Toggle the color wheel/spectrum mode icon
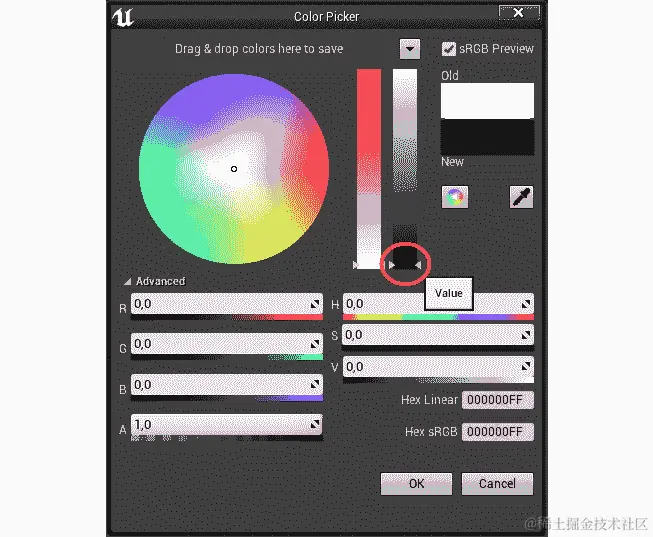 point(455,197)
